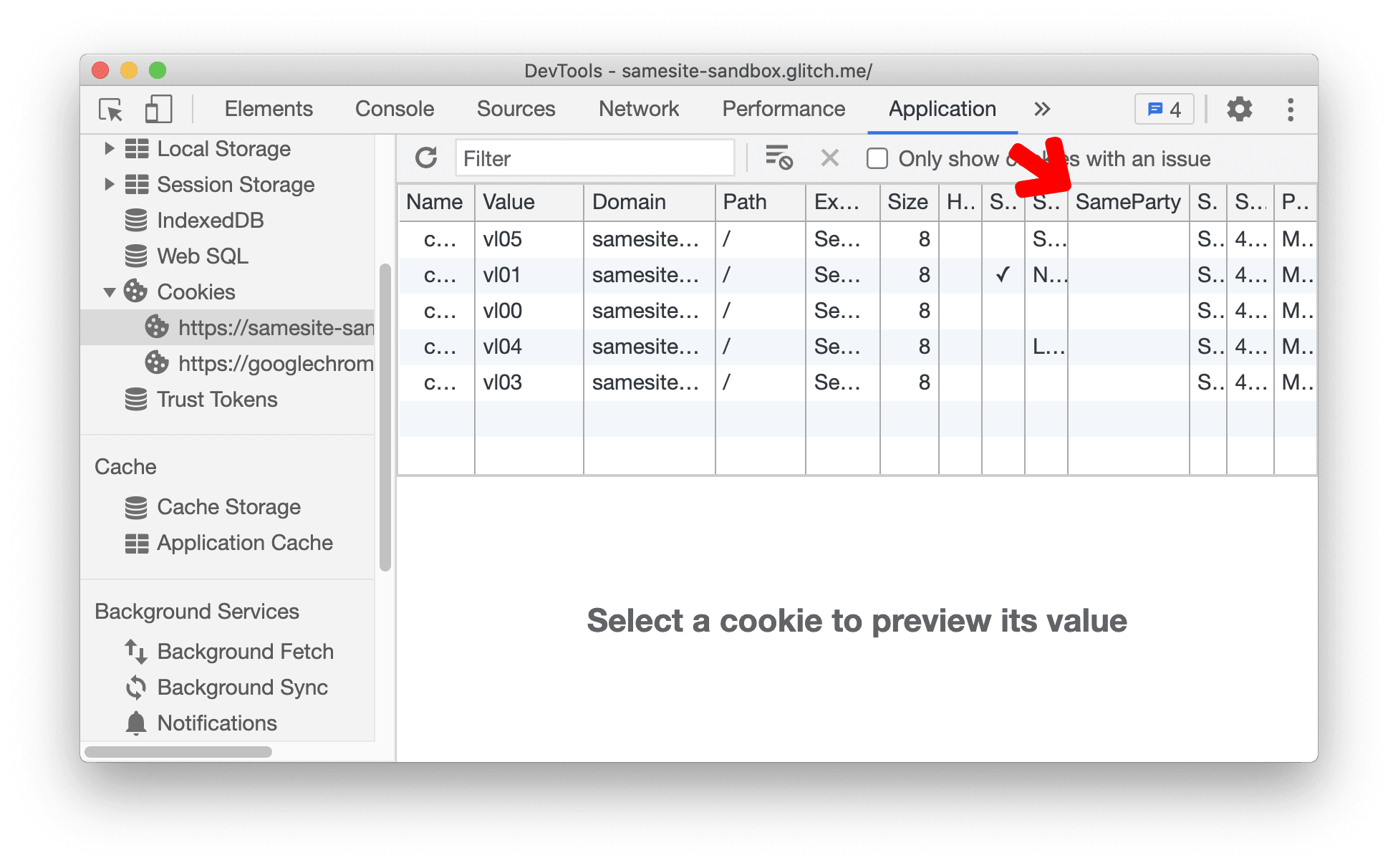
Task: Click the inspect element cursor icon
Action: tap(111, 108)
